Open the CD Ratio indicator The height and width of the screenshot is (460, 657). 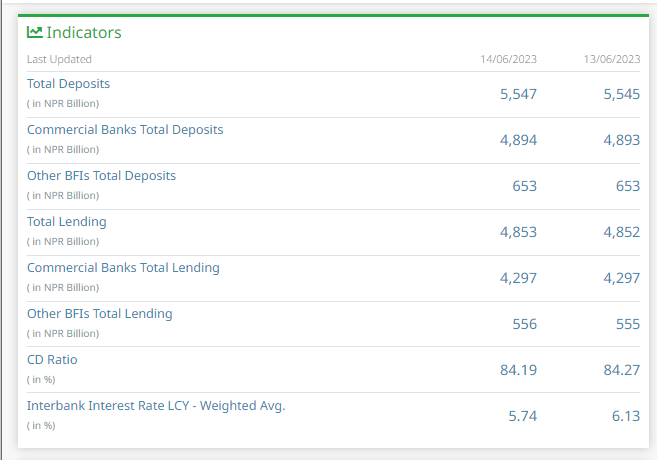(x=52, y=360)
